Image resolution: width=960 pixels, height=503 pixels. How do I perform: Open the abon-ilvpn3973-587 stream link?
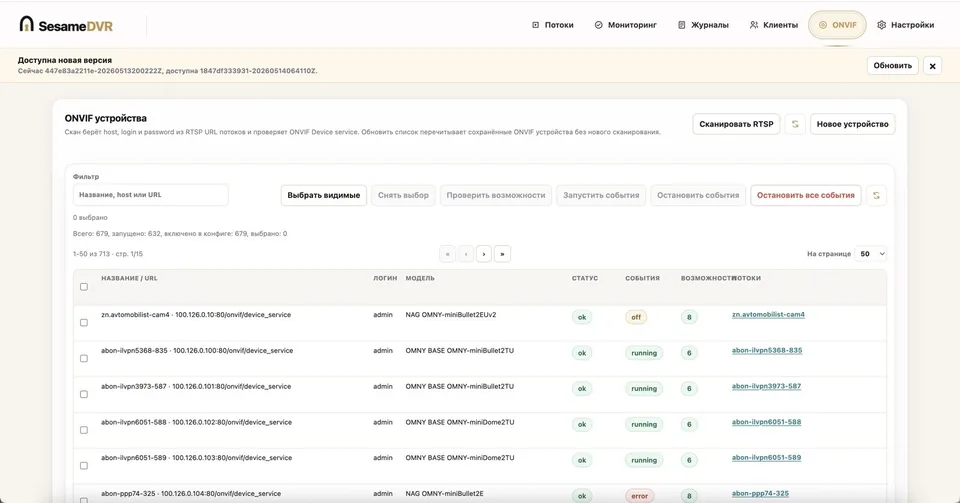767,386
